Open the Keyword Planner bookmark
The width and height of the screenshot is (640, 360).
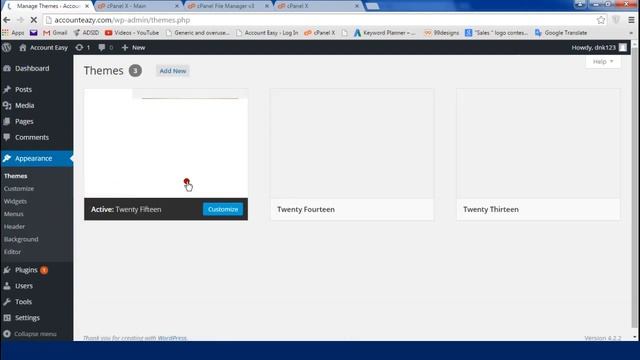tap(384, 33)
